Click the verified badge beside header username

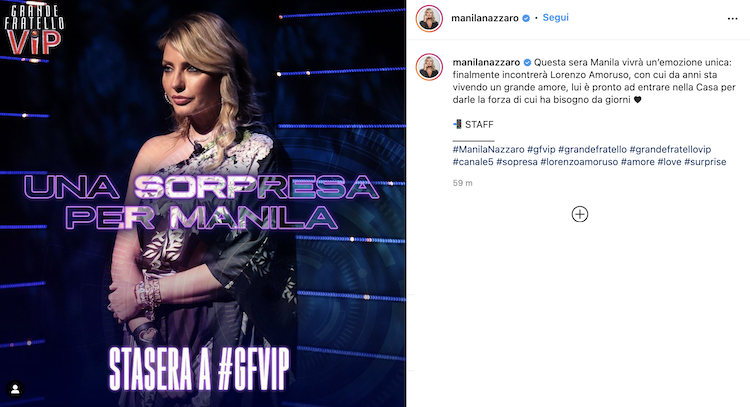click(526, 18)
